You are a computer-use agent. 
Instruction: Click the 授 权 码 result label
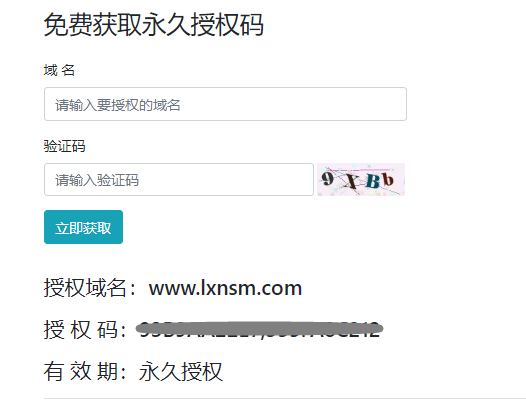pos(81,330)
